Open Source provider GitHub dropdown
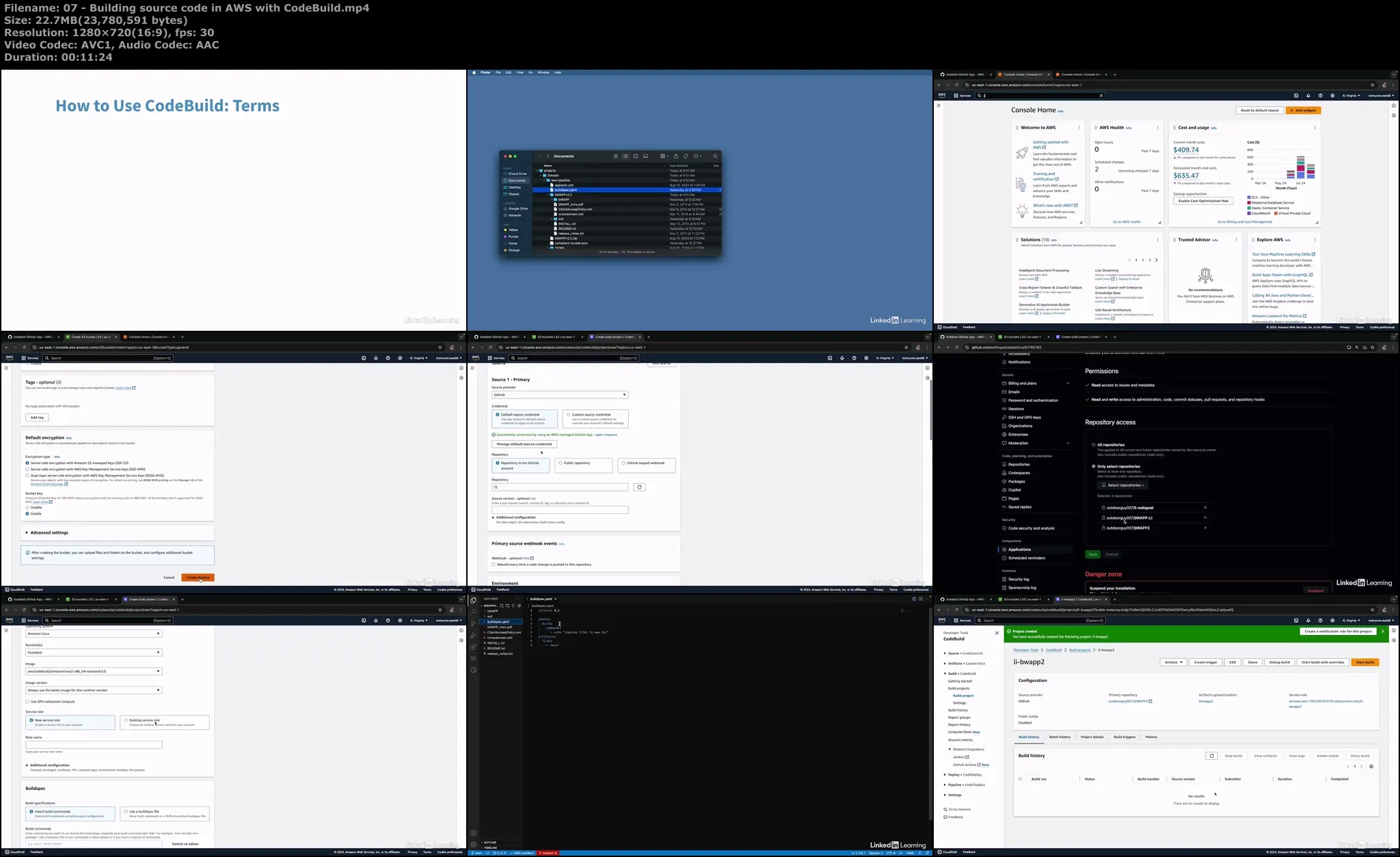Screen dimensions: 1400x857 pyautogui.click(x=560, y=395)
